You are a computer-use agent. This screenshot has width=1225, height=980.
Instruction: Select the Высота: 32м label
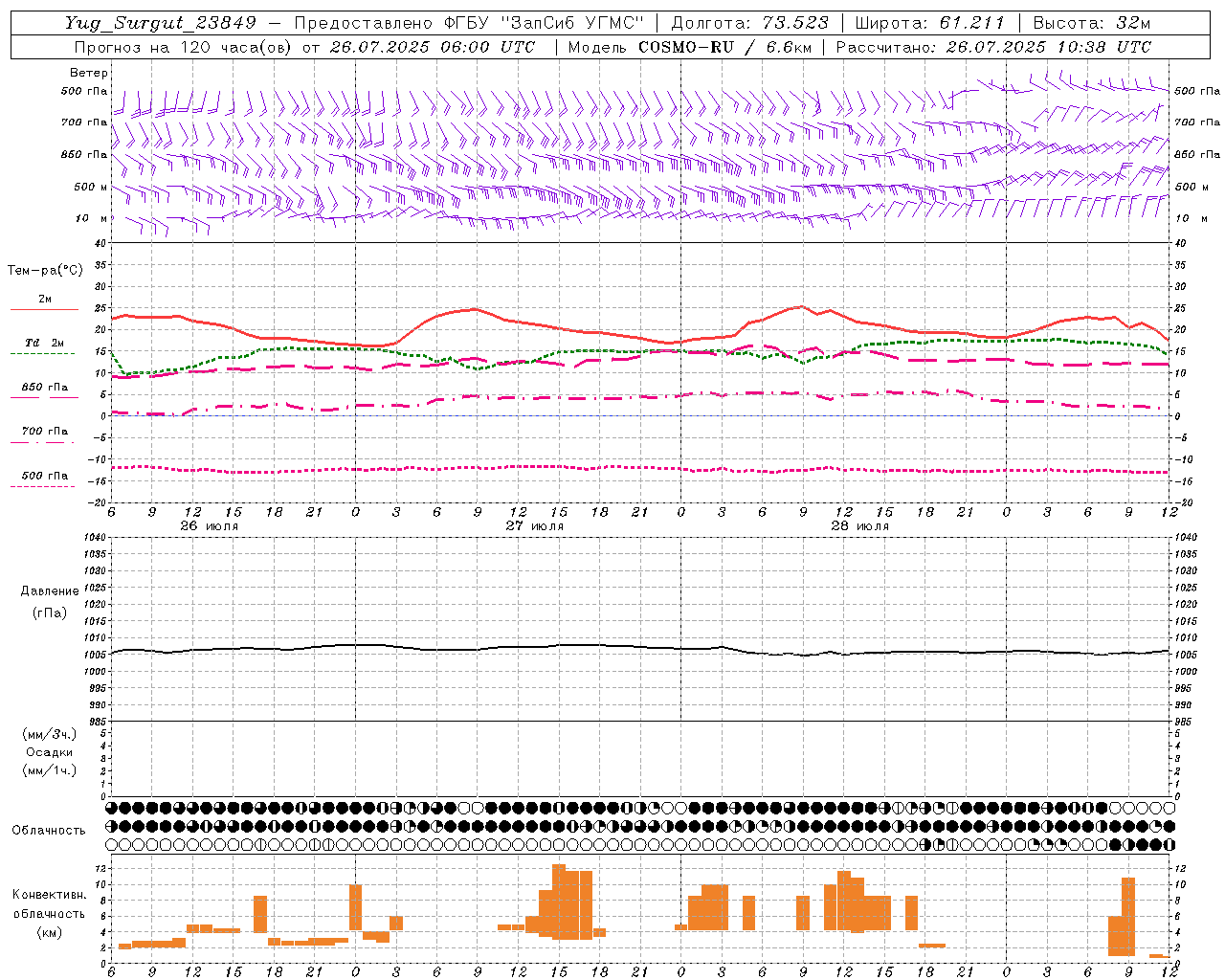1092,23
